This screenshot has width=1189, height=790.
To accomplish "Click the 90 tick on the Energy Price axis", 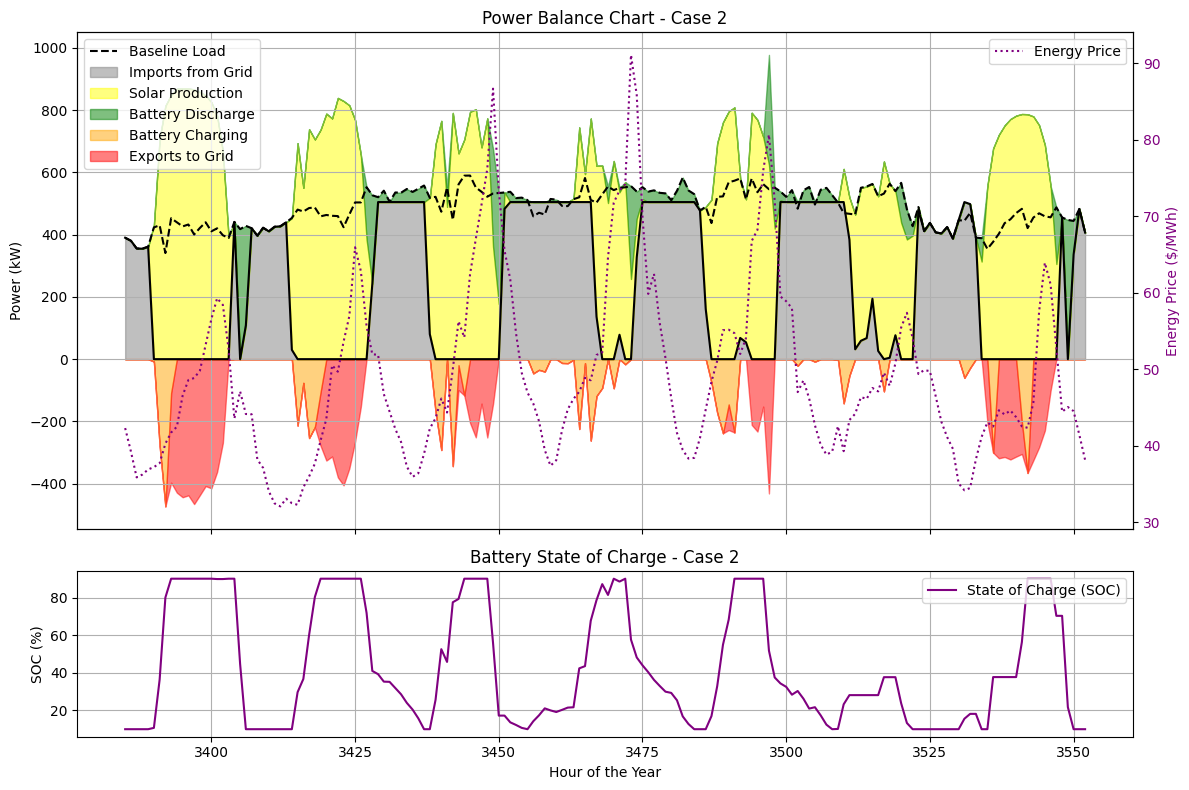I will click(1152, 64).
